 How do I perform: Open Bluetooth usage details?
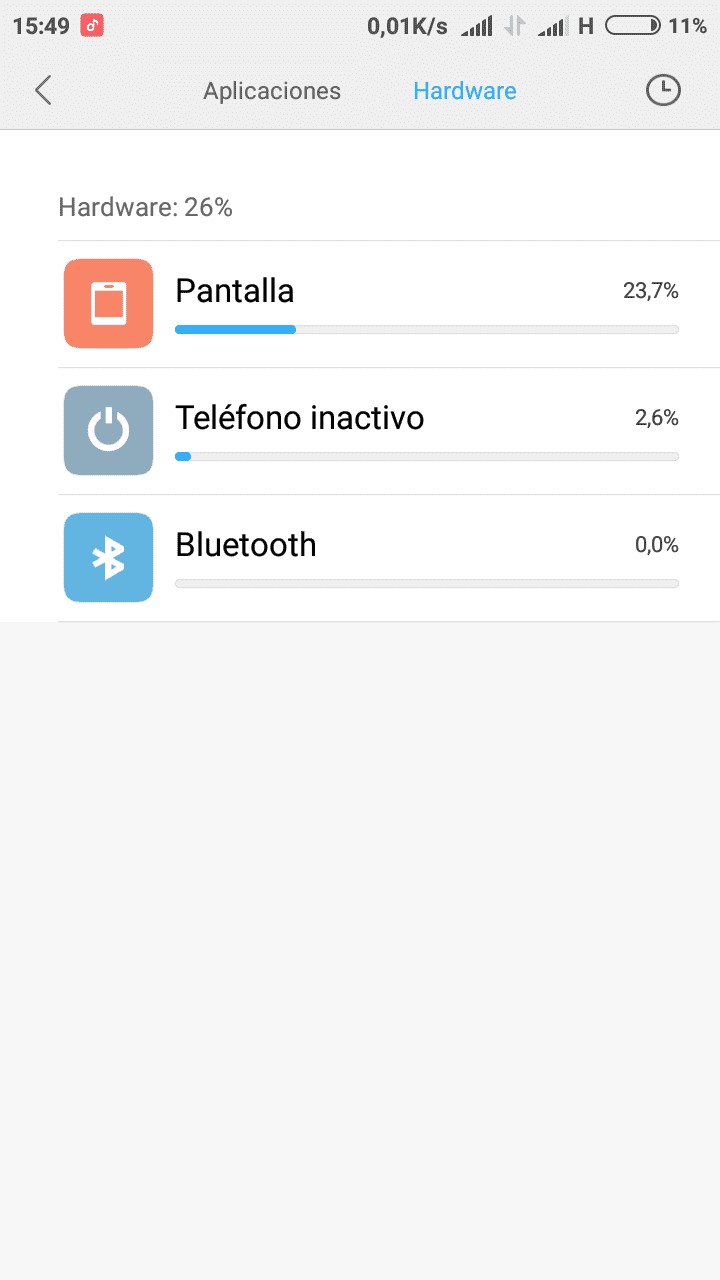pos(389,558)
